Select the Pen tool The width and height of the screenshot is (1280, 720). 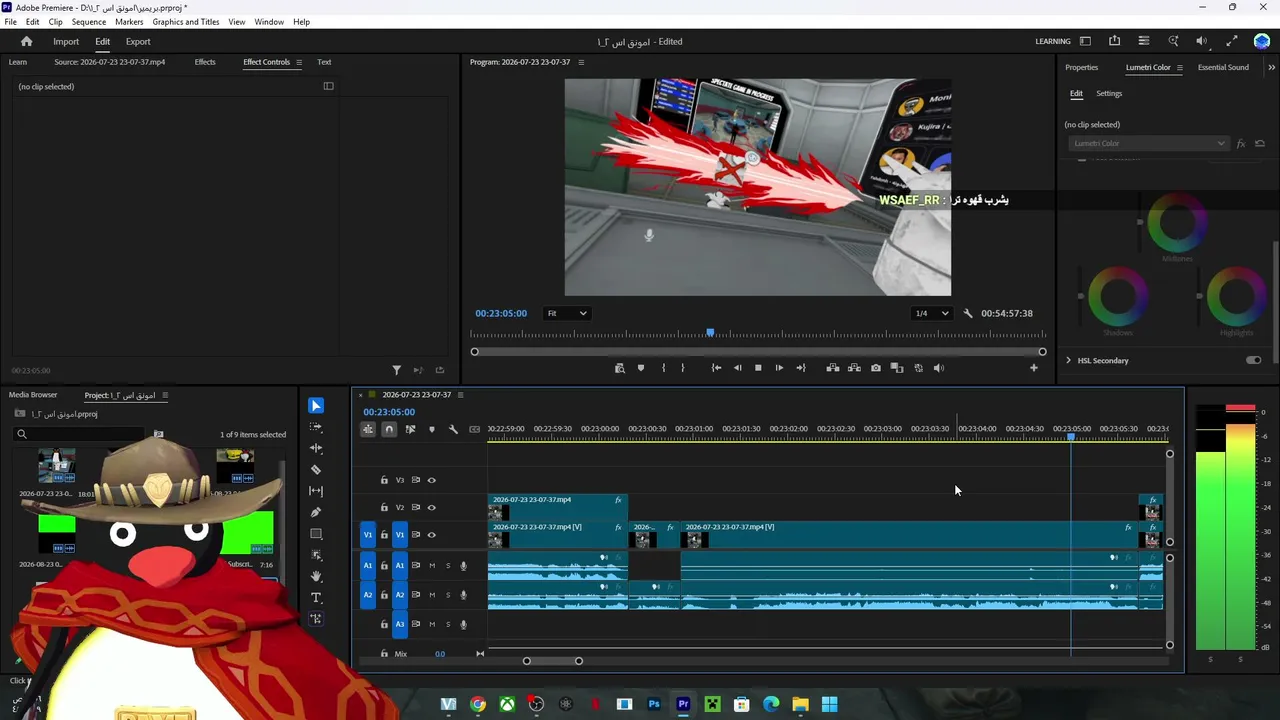click(316, 512)
